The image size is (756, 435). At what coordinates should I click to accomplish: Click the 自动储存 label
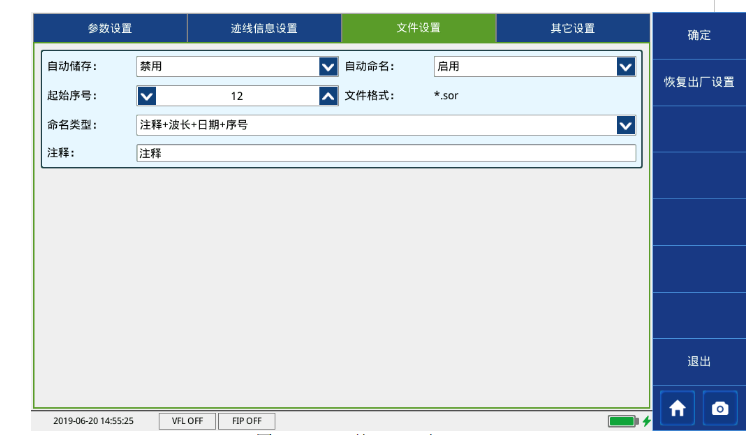coord(72,67)
